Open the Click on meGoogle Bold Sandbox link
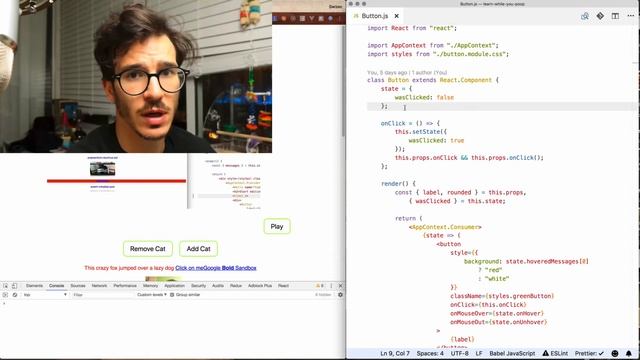 coord(216,268)
